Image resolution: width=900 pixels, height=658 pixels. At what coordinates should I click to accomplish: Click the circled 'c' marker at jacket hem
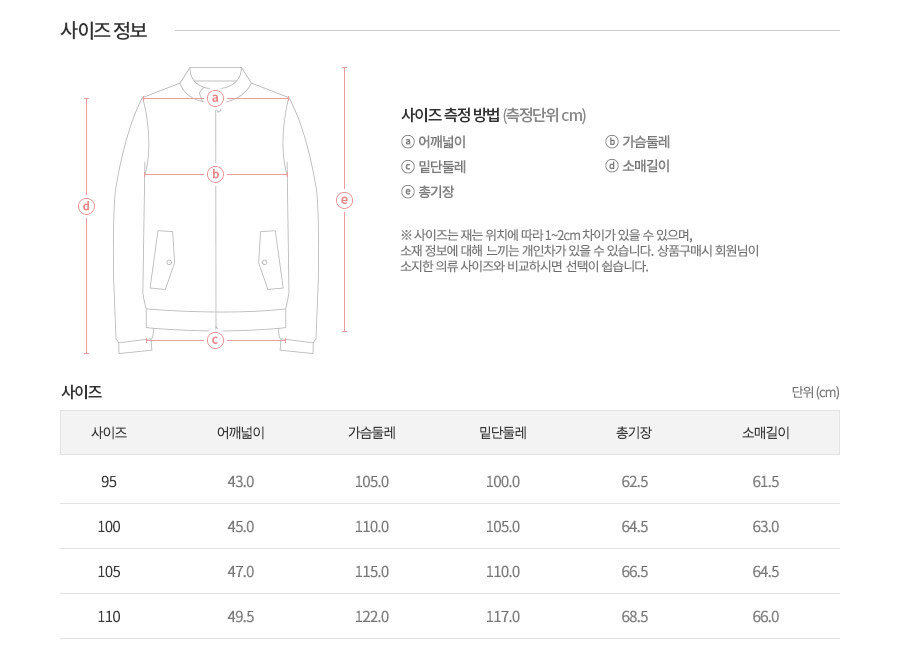tap(215, 340)
